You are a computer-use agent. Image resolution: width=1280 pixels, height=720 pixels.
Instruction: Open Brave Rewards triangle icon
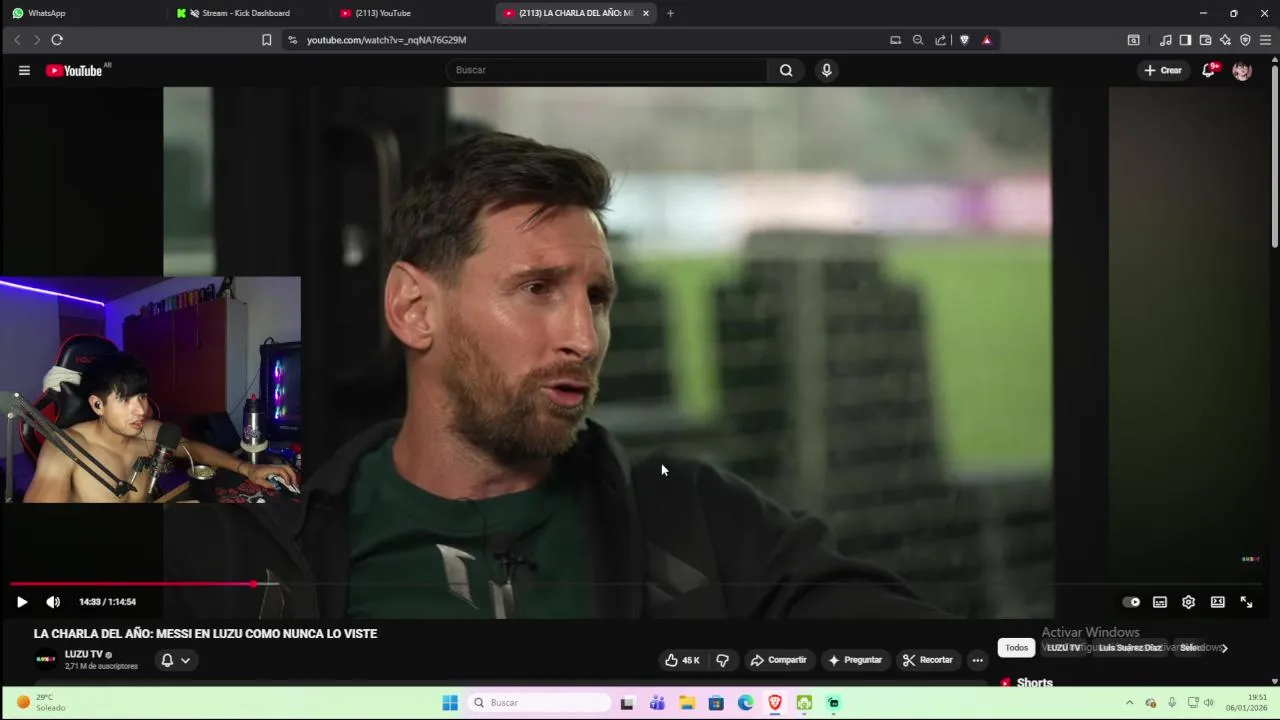[987, 40]
